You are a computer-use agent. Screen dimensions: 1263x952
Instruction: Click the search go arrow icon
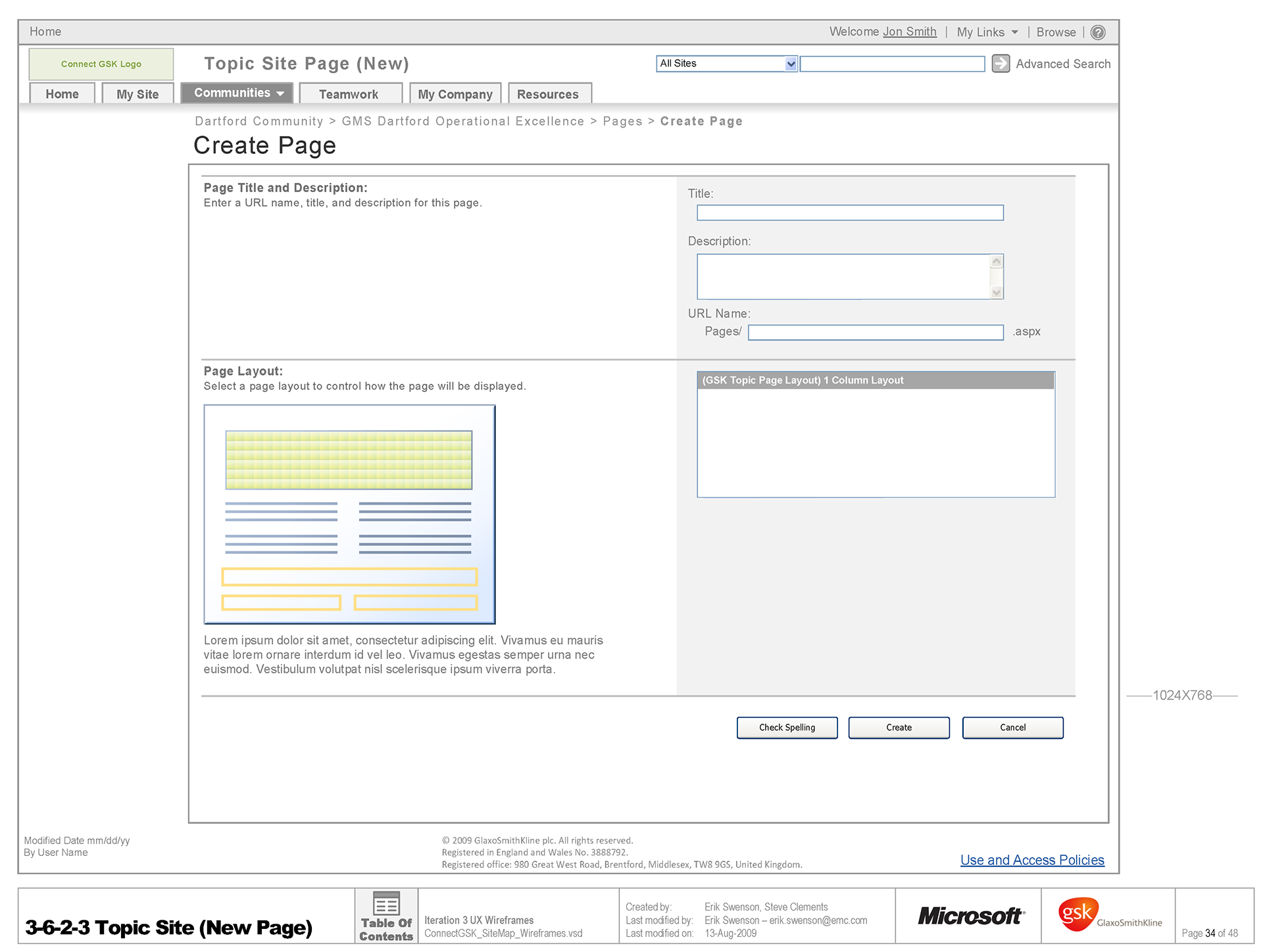(x=1000, y=64)
